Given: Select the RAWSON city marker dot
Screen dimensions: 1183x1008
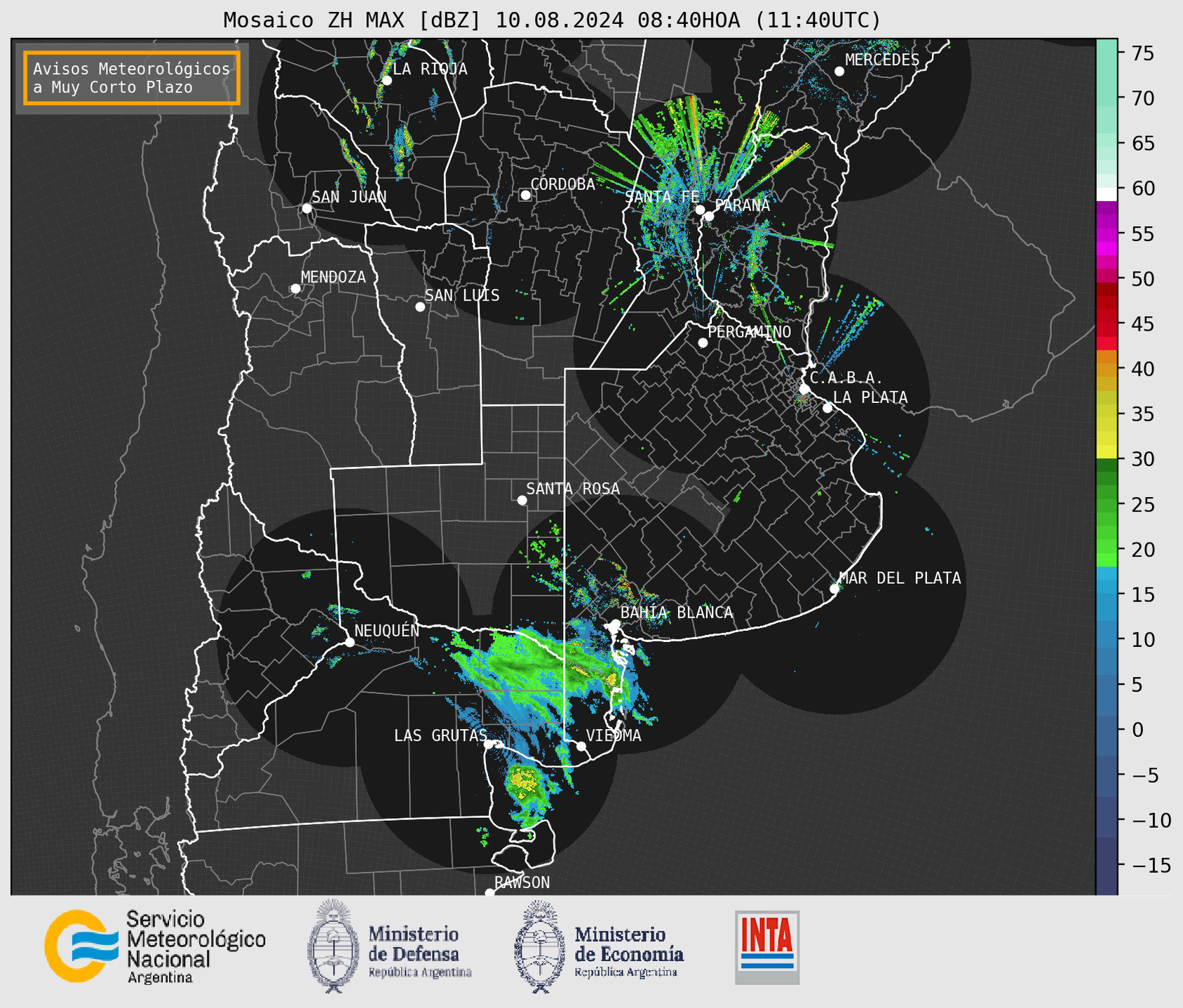Looking at the screenshot, I should coord(489,893).
